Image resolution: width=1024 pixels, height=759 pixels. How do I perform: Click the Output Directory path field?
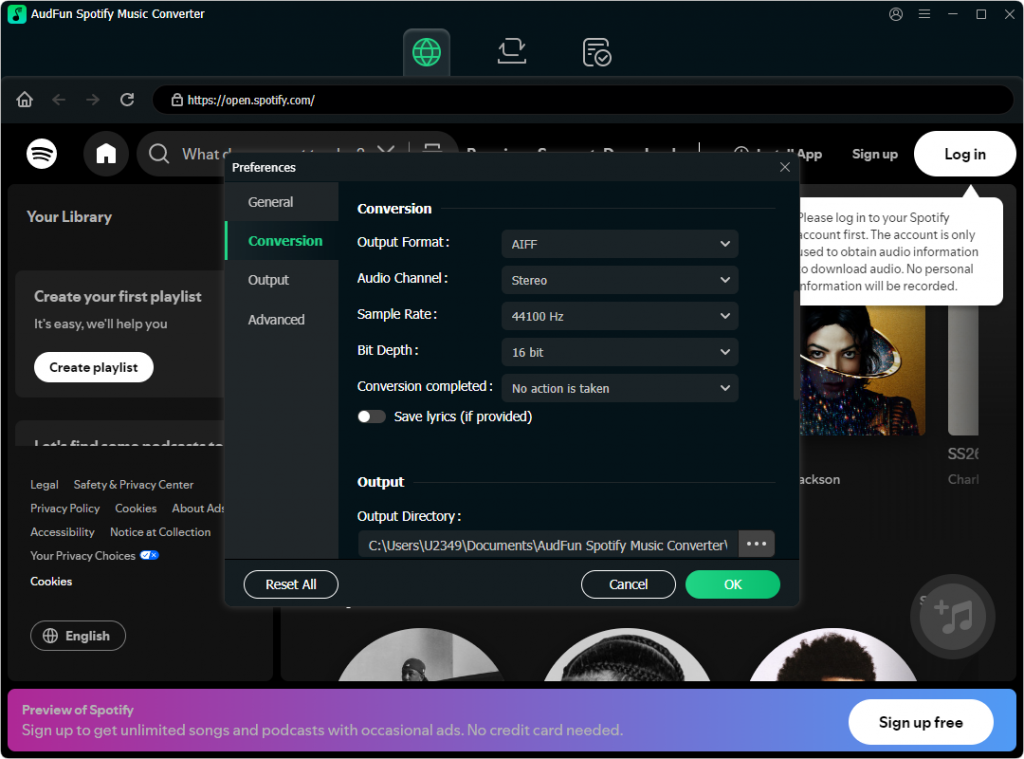548,544
